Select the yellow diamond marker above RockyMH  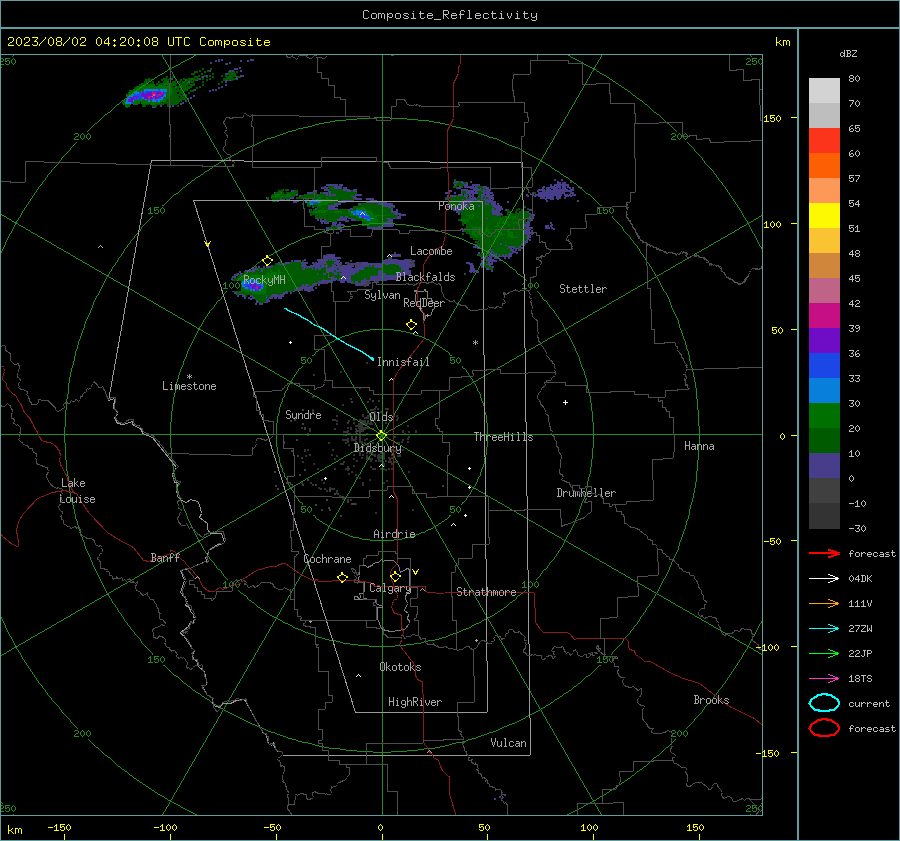267,261
